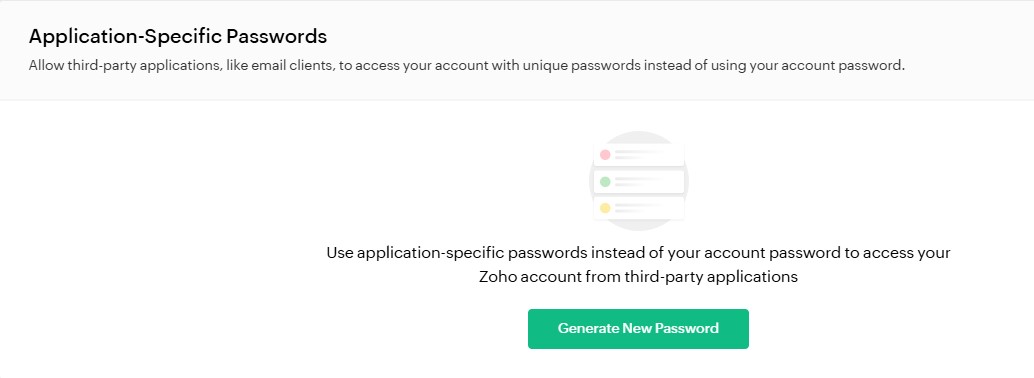Image resolution: width=1034 pixels, height=378 pixels.
Task: Click the gray header banner area
Action: pyautogui.click(x=517, y=50)
